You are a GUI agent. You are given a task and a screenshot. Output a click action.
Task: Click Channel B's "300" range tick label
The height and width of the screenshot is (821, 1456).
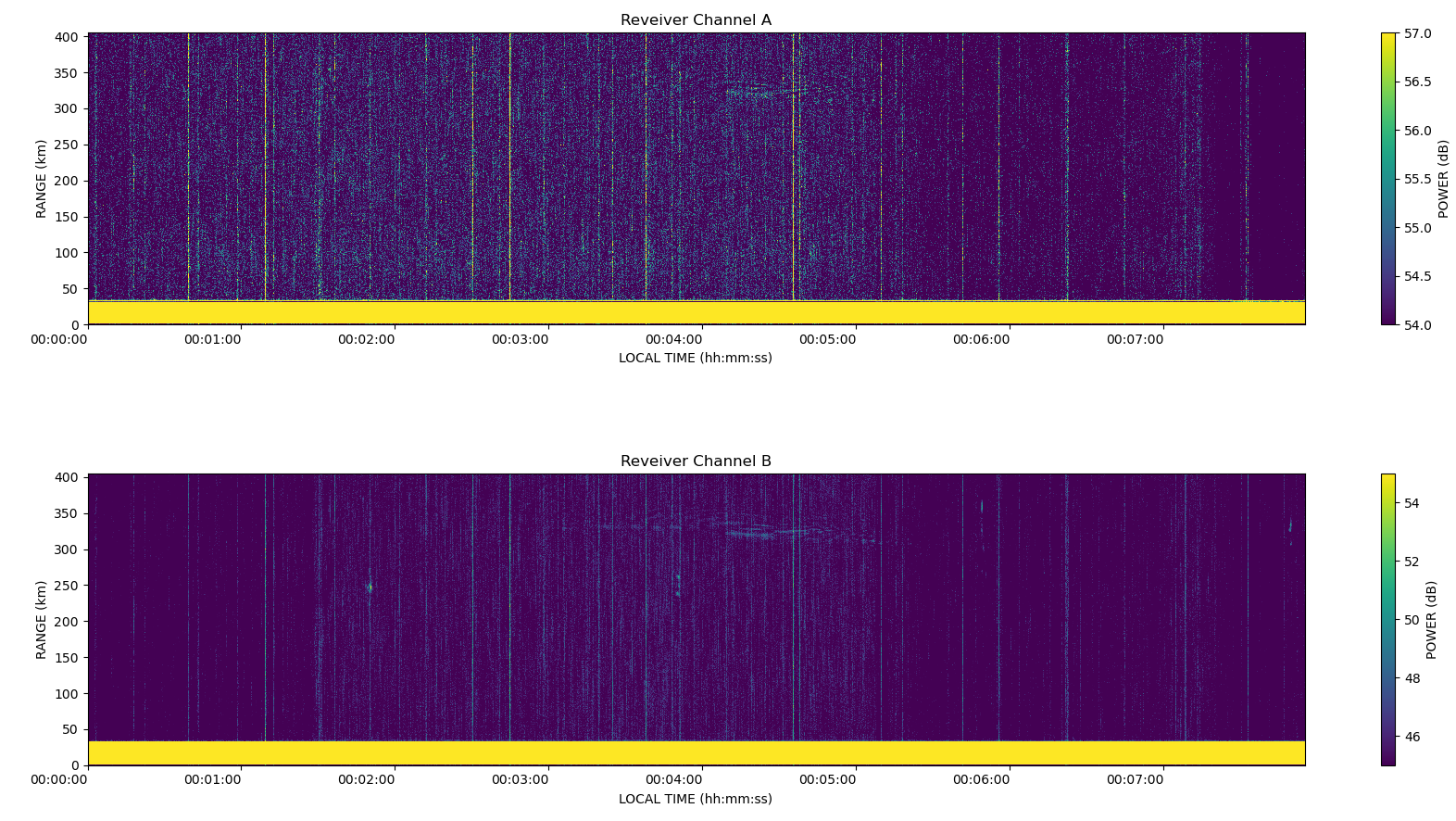pyautogui.click(x=67, y=549)
